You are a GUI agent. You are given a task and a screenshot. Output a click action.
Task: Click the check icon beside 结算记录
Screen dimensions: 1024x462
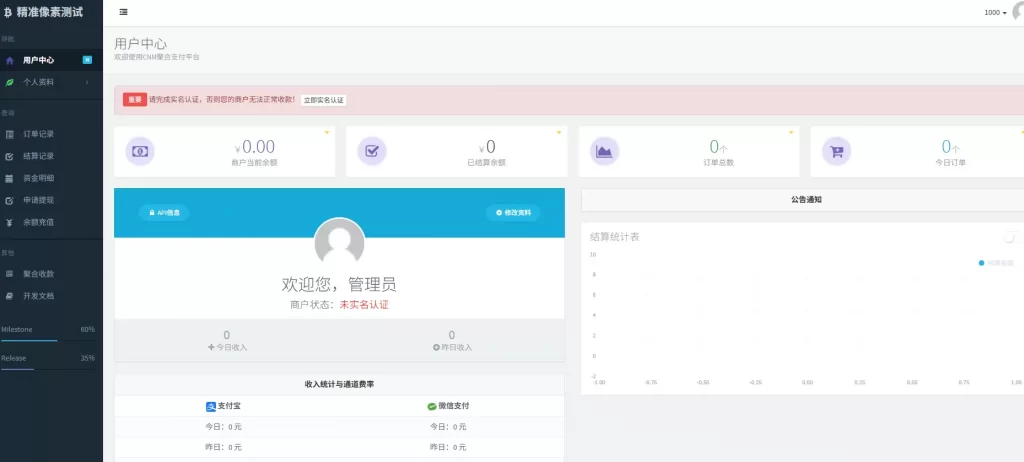(x=9, y=156)
